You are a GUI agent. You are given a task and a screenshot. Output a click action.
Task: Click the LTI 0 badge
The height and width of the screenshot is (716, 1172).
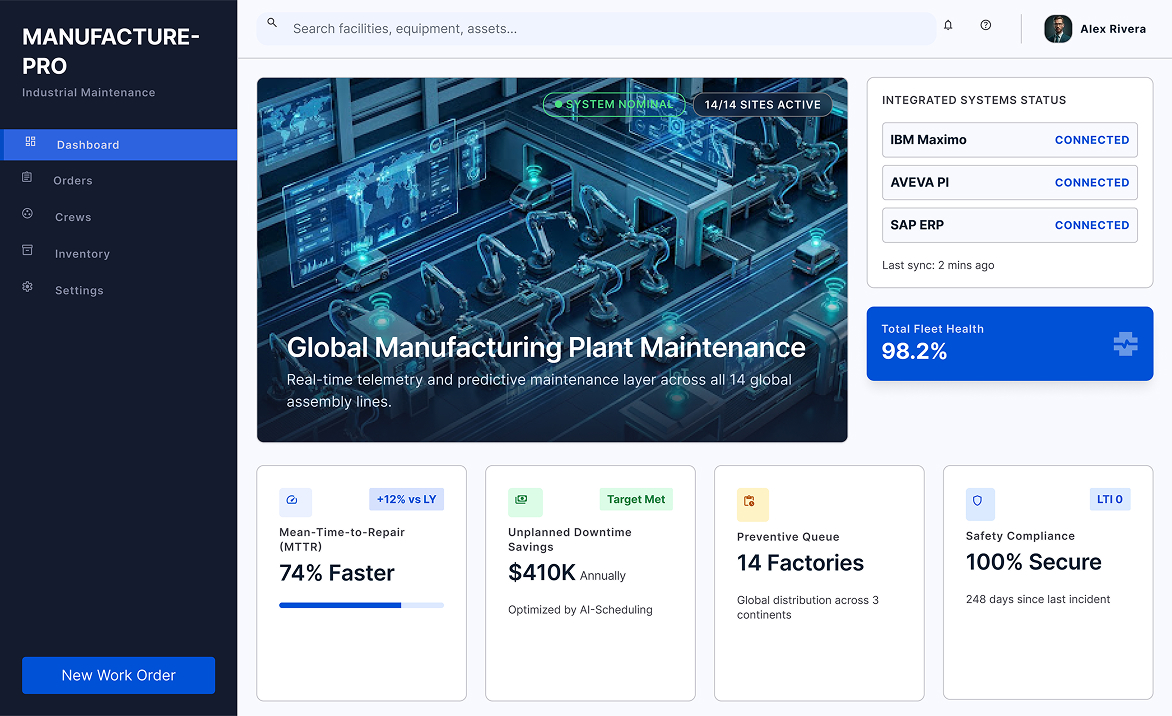tap(1110, 499)
